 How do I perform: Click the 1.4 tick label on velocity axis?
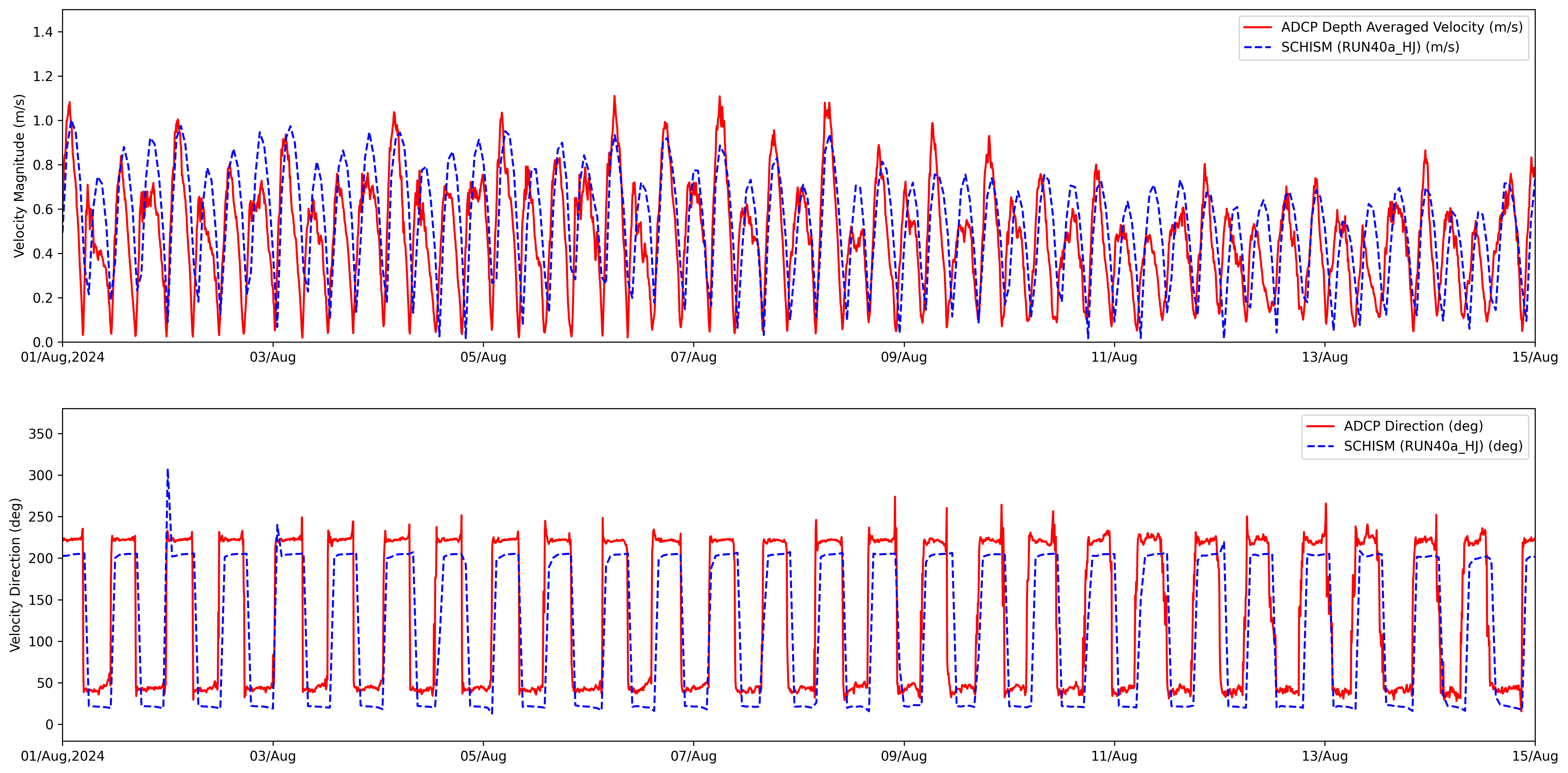(x=43, y=32)
